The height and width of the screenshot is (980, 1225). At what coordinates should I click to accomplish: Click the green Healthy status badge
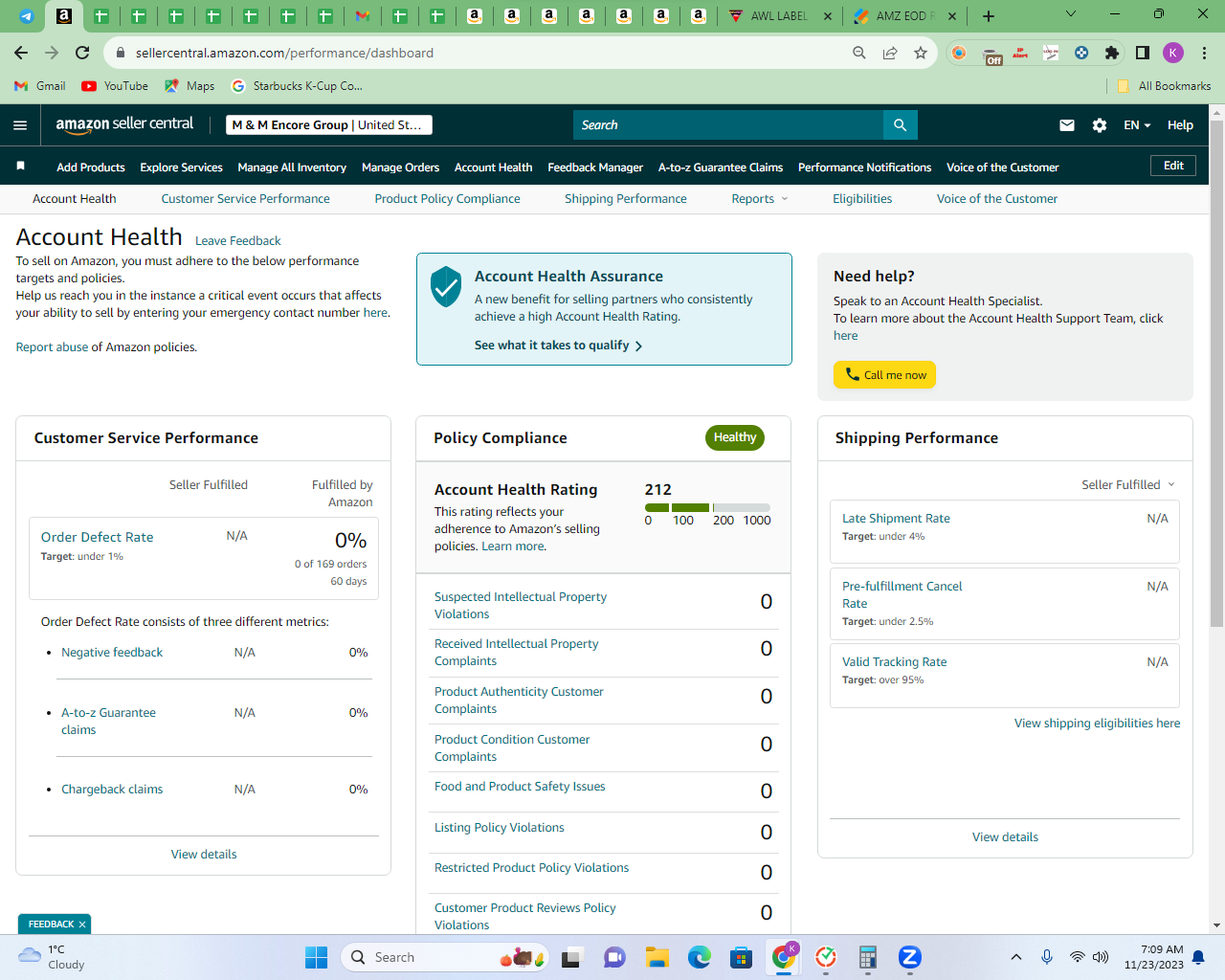pos(735,437)
